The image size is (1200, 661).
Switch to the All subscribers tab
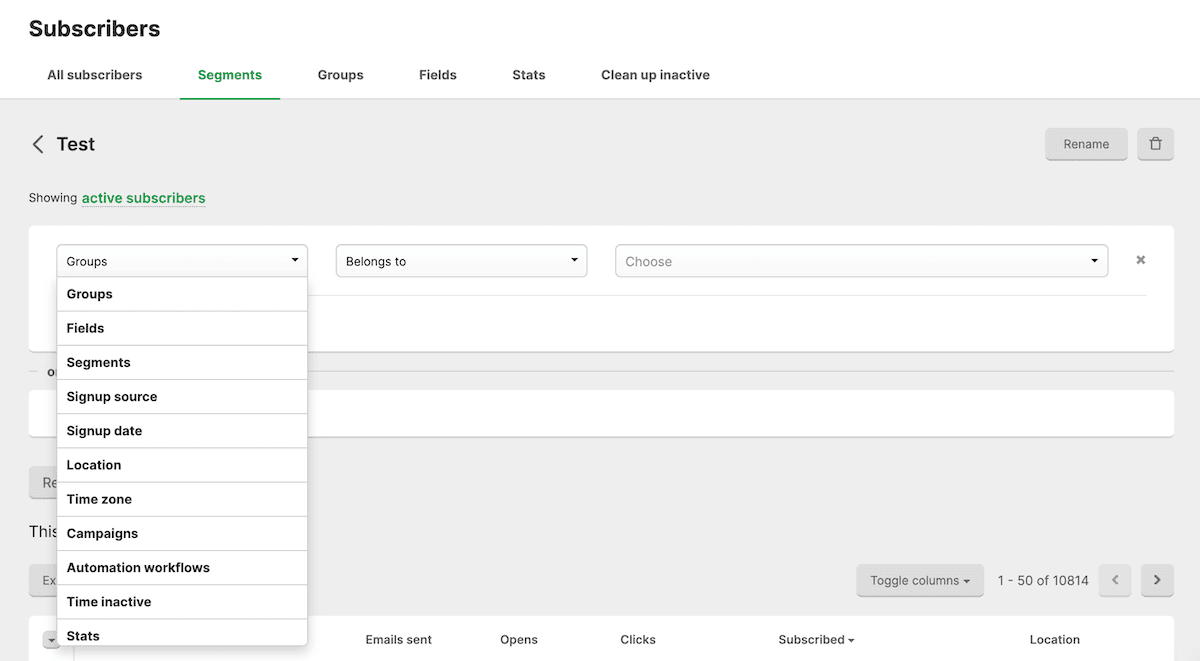tap(95, 74)
